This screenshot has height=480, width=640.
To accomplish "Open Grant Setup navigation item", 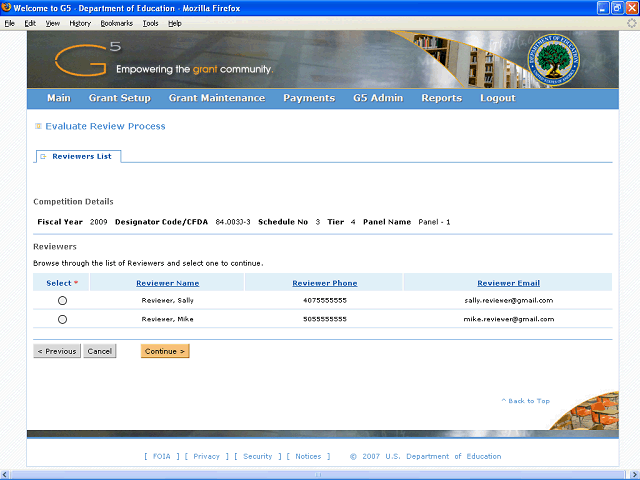I will (x=120, y=98).
